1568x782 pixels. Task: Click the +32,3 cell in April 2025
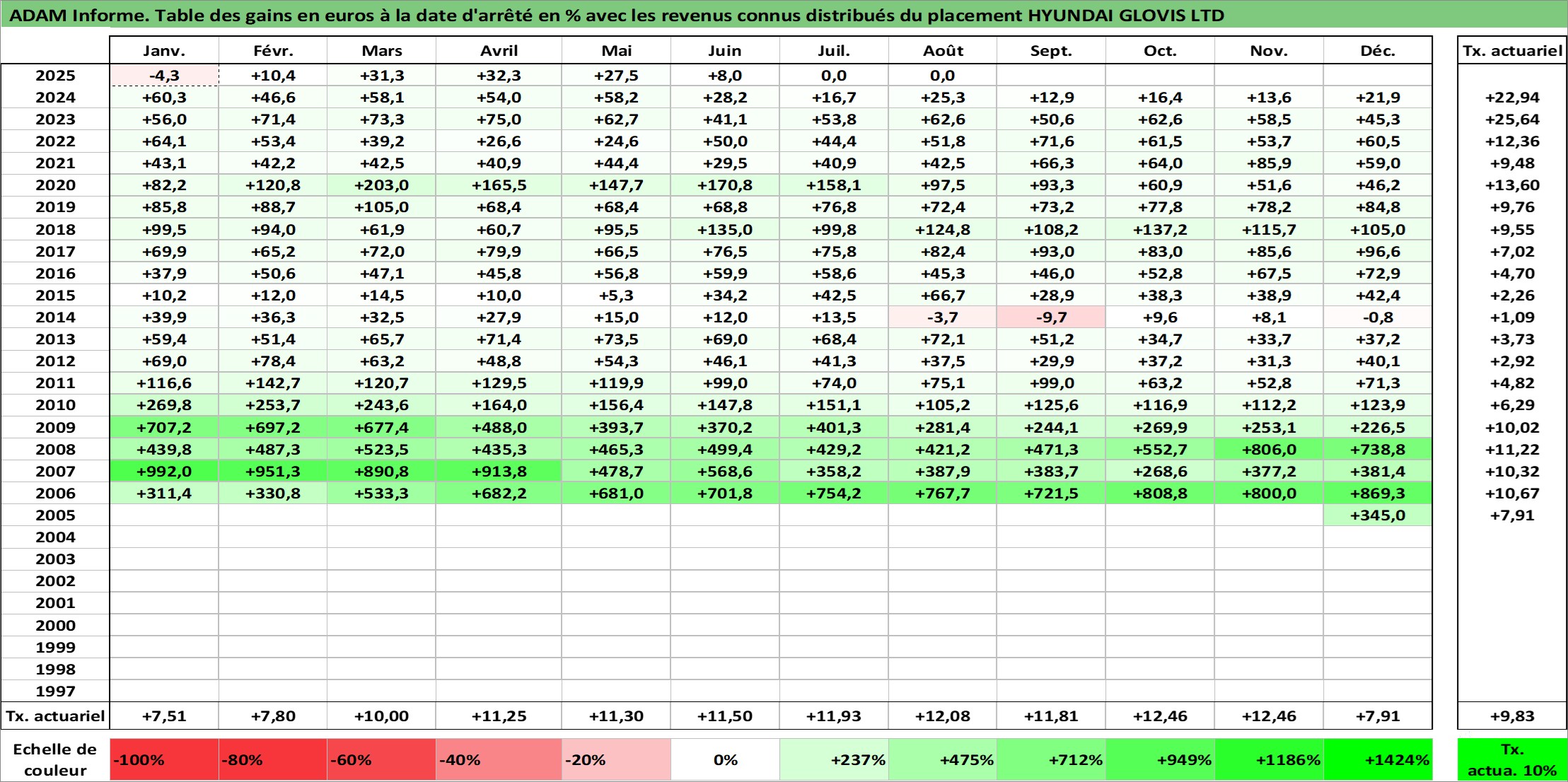pos(499,76)
